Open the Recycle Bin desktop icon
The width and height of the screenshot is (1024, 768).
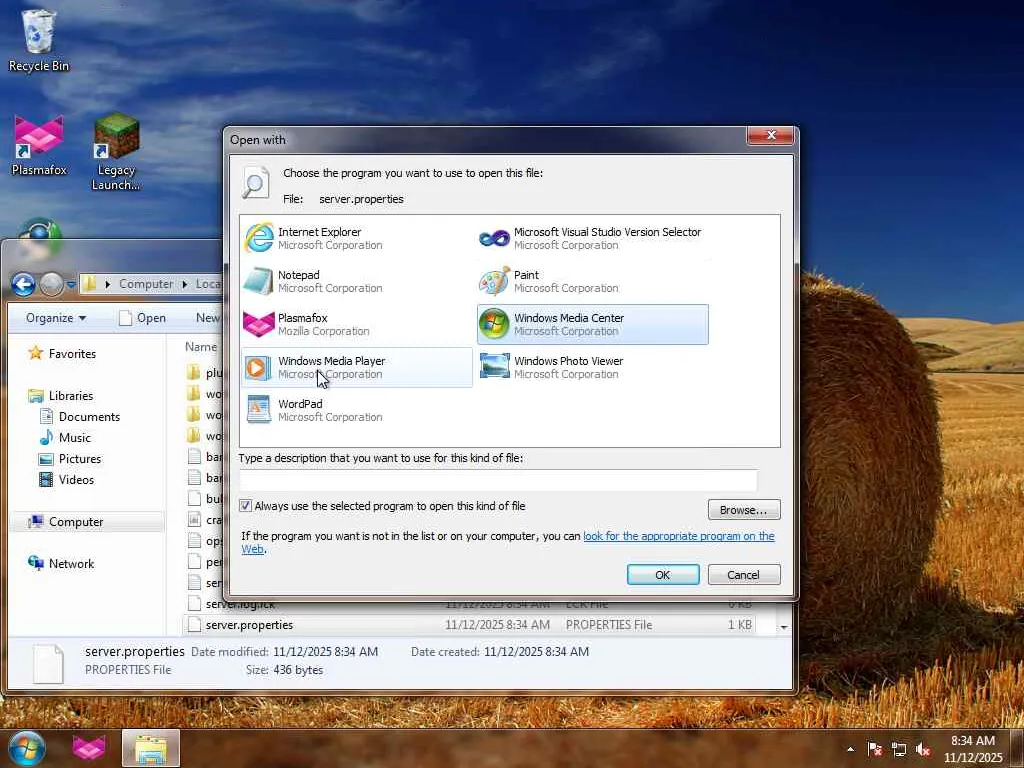[39, 39]
